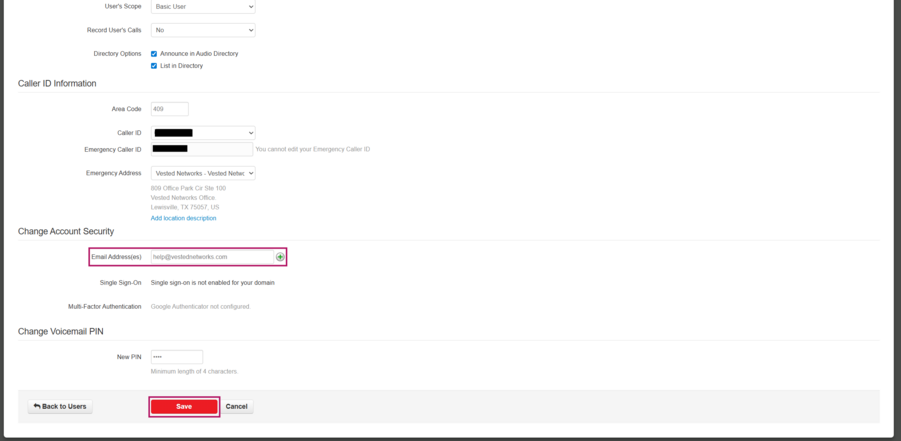Click the Add location description link

click(x=183, y=218)
